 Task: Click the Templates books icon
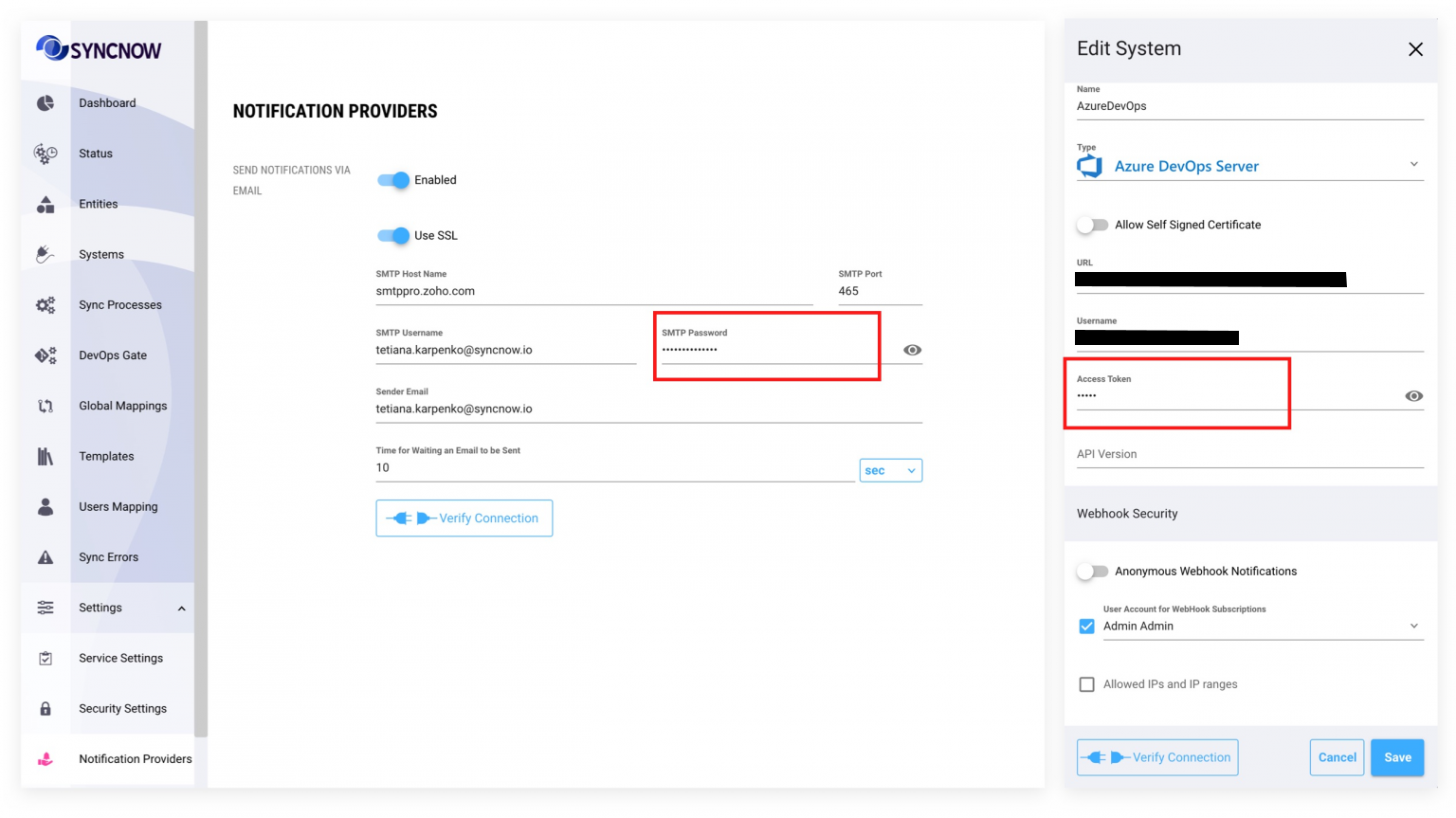click(45, 456)
